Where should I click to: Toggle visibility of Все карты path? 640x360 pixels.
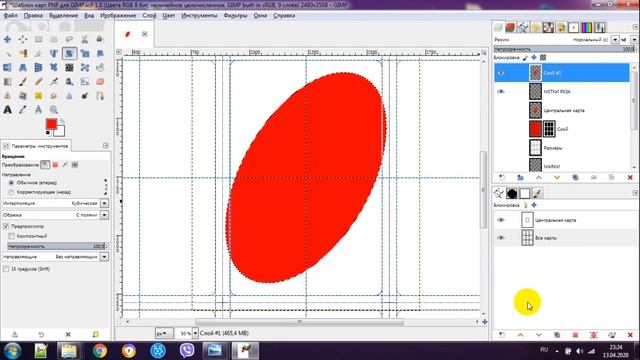coord(501,238)
